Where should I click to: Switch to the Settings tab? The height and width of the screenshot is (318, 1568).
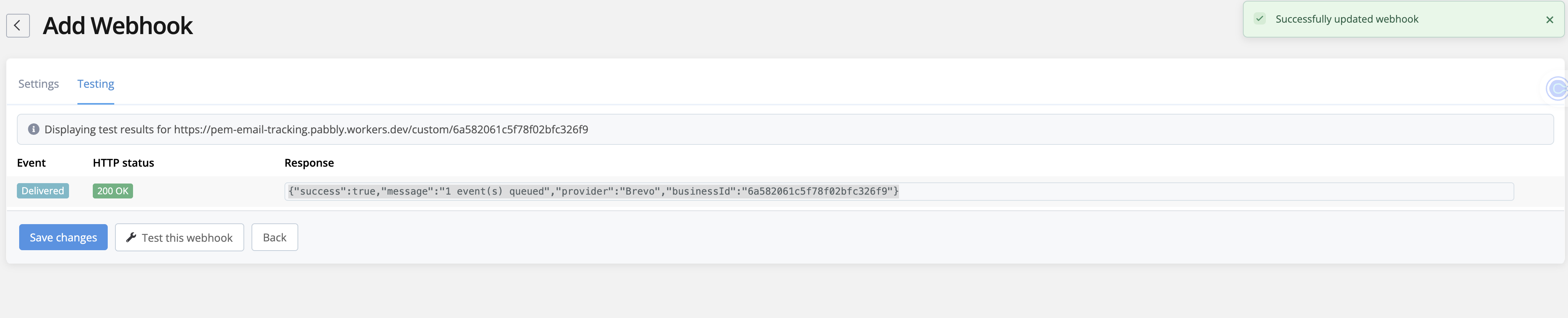pos(38,84)
